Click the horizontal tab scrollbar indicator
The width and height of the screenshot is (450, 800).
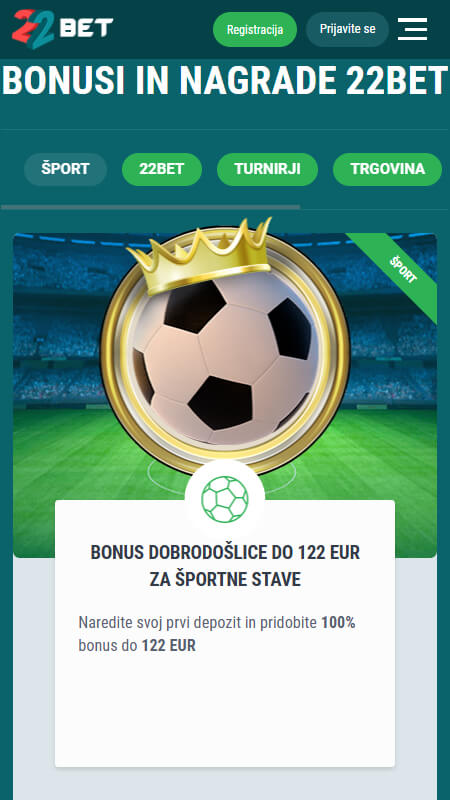[x=151, y=207]
